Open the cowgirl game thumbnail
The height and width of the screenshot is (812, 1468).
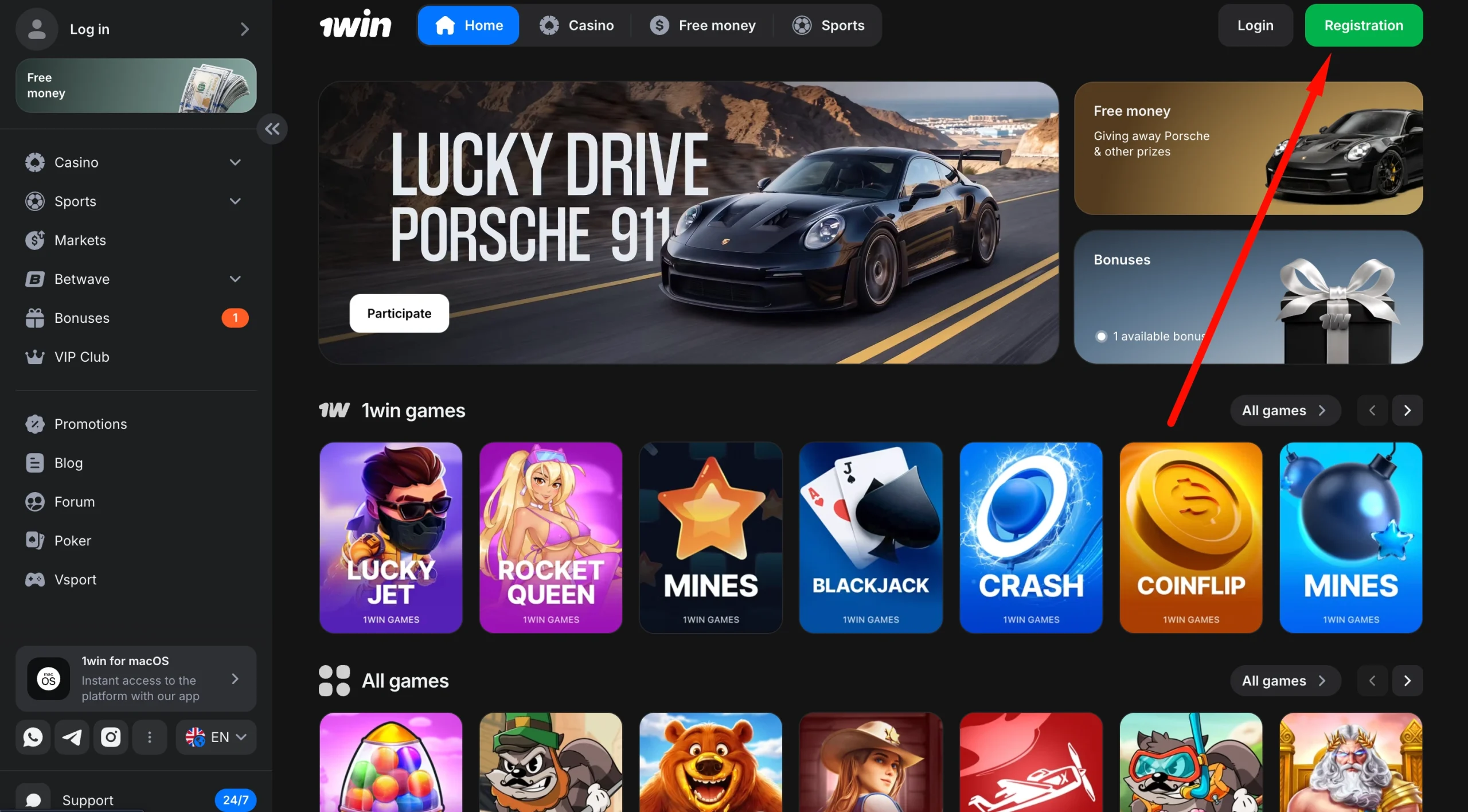pyautogui.click(x=870, y=763)
